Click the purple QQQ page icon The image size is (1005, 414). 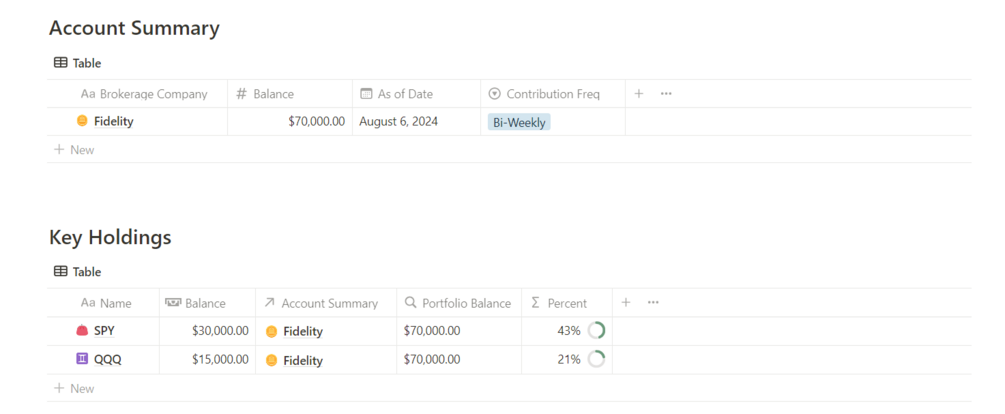click(x=82, y=359)
